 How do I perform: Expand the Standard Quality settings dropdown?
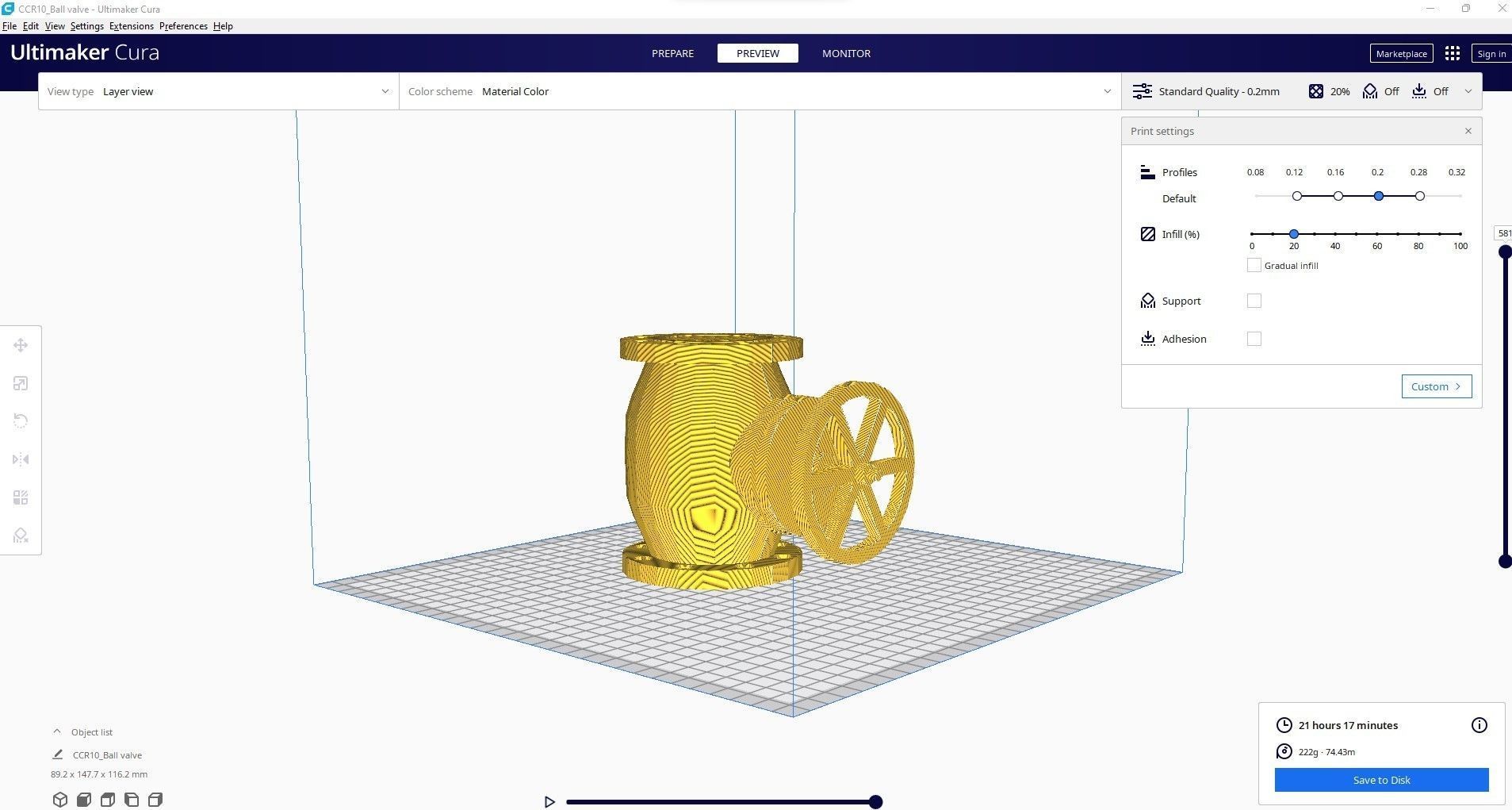click(x=1468, y=91)
